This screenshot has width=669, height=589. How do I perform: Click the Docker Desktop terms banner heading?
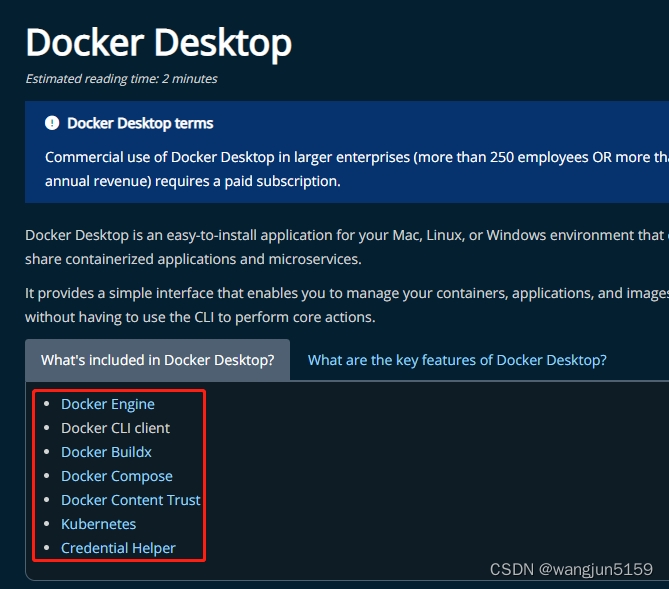click(140, 123)
